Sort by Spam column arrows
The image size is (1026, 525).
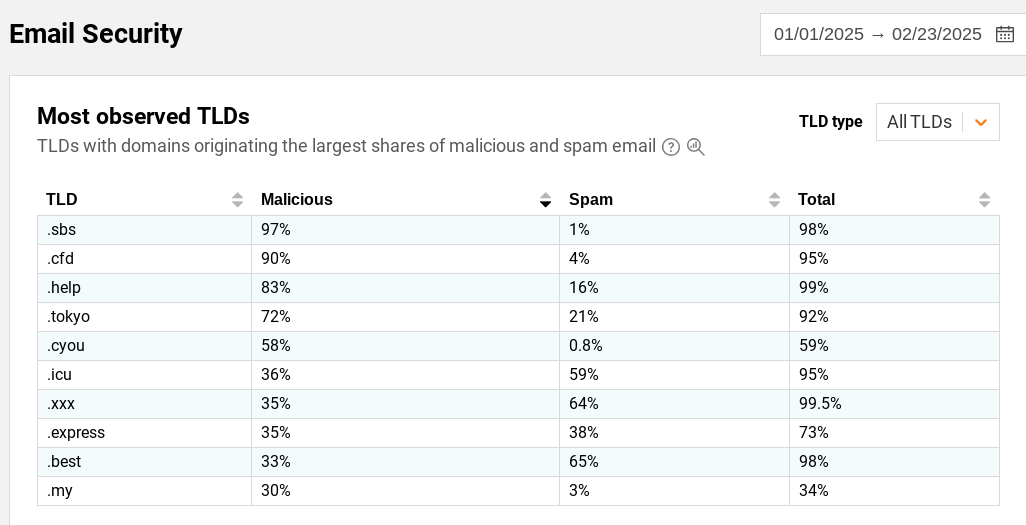click(774, 200)
